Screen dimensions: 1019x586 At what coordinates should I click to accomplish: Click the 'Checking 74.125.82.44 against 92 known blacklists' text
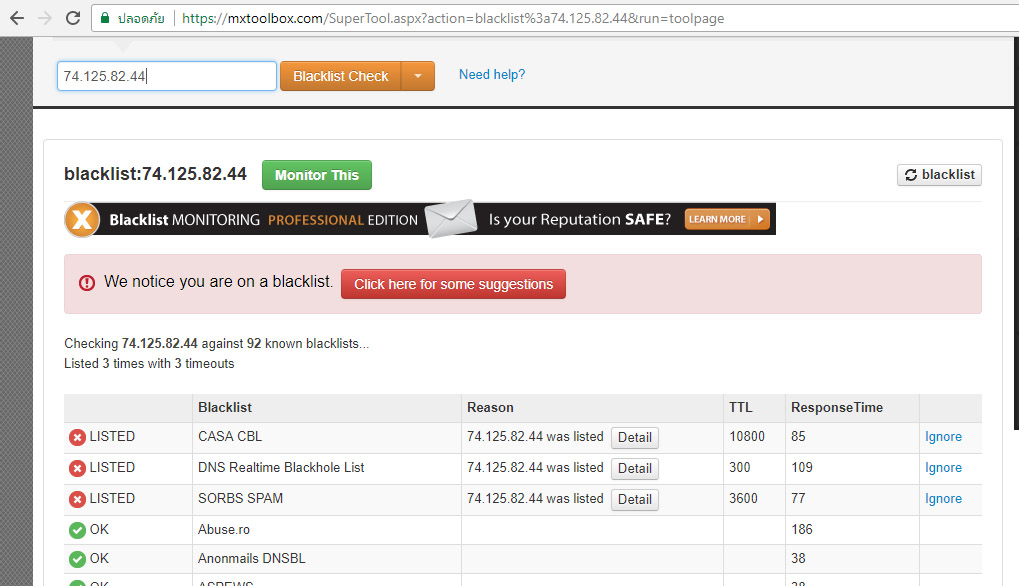216,344
